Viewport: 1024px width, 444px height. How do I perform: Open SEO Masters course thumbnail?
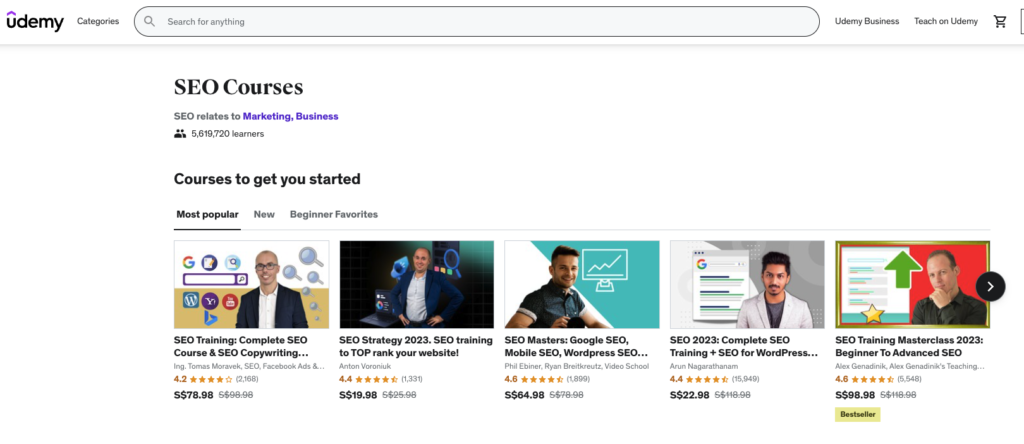coord(582,284)
